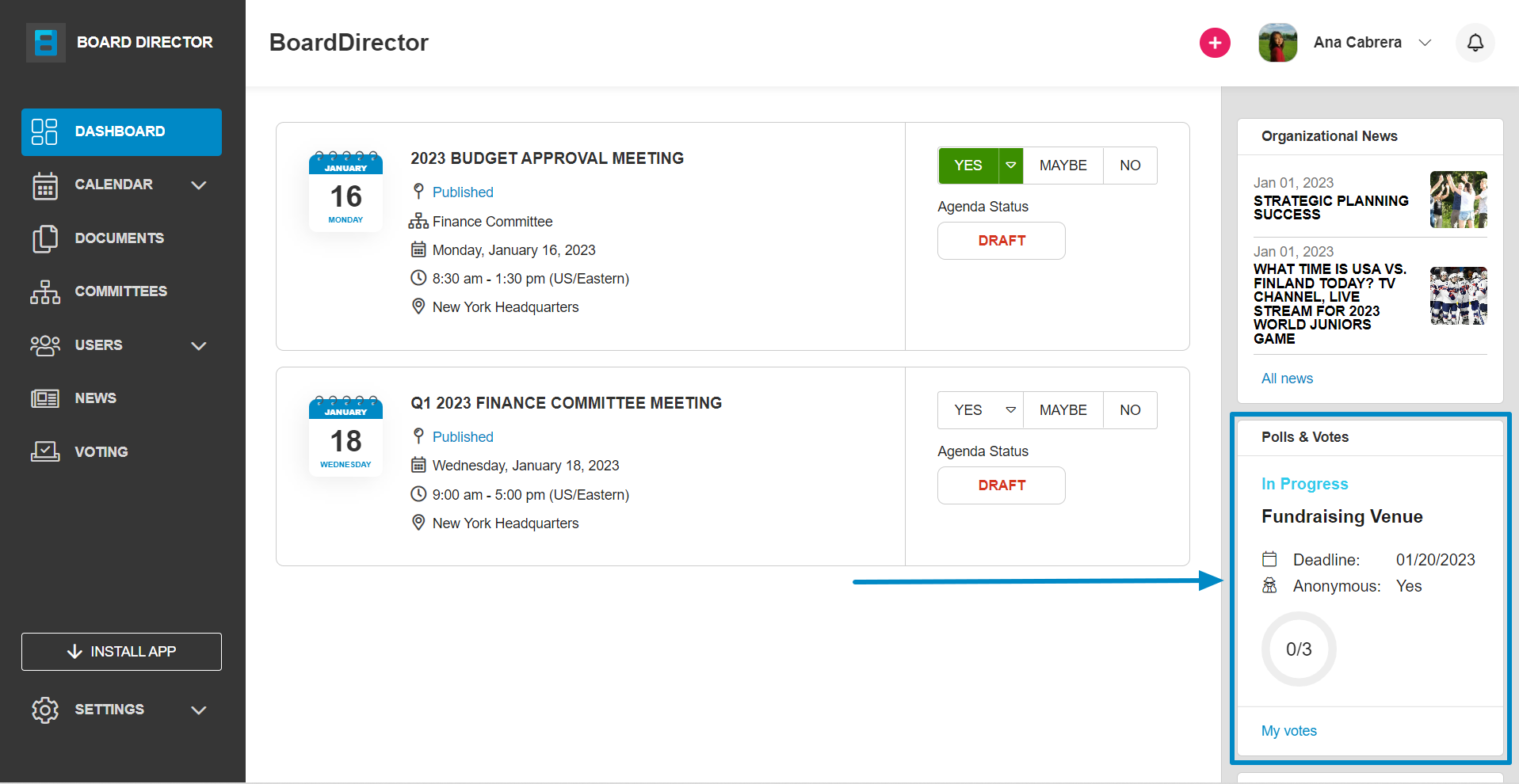Image resolution: width=1519 pixels, height=784 pixels.
Task: Click DRAFT agenda status for Q1 Finance meeting
Action: pos(1002,485)
